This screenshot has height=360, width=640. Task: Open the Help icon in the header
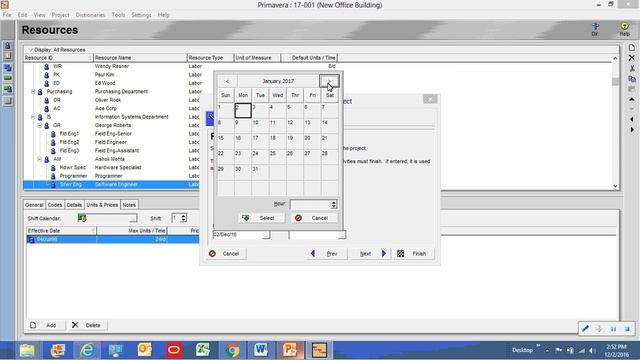click(x=624, y=29)
